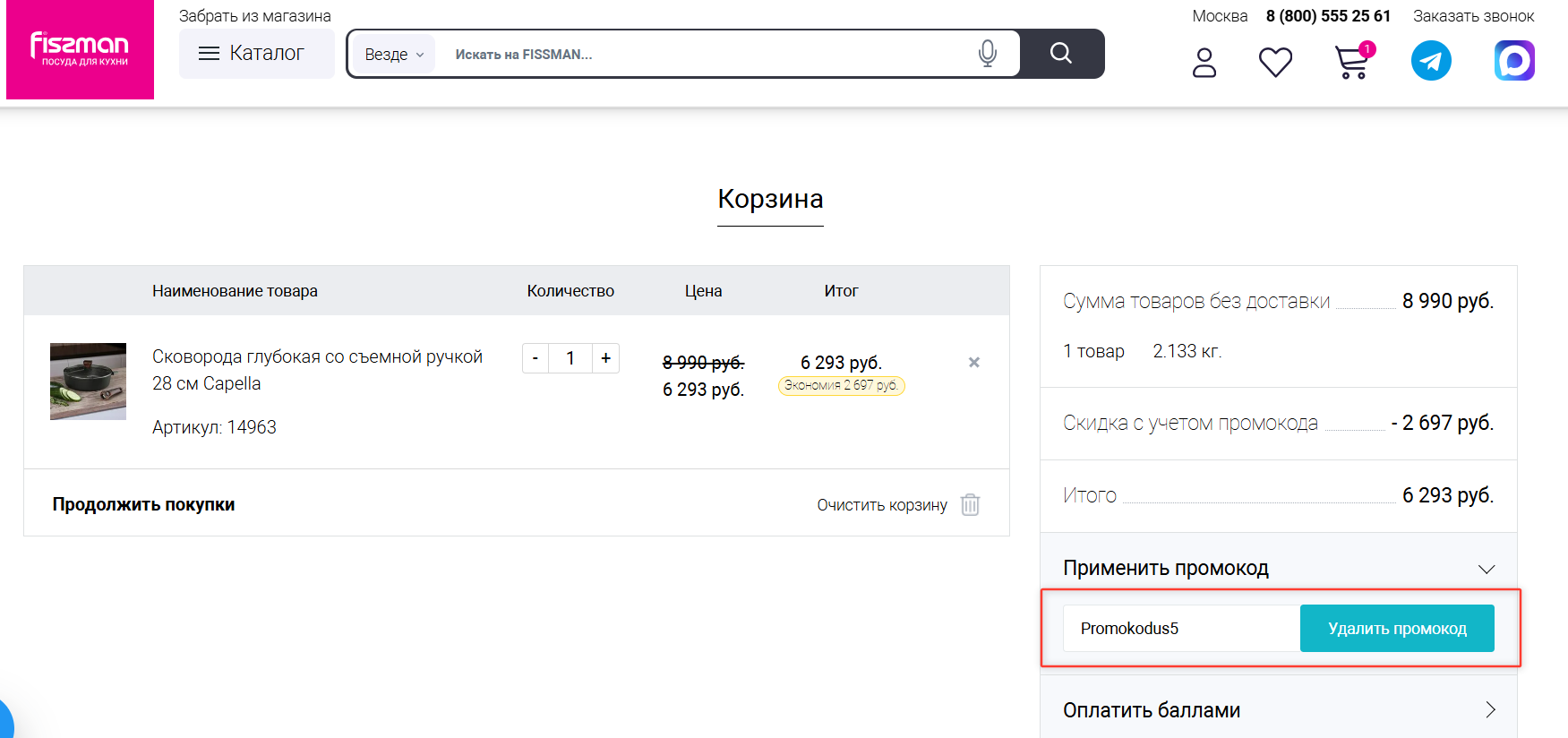This screenshot has height=738, width=1568.
Task: Open the user account icon
Action: (1204, 63)
